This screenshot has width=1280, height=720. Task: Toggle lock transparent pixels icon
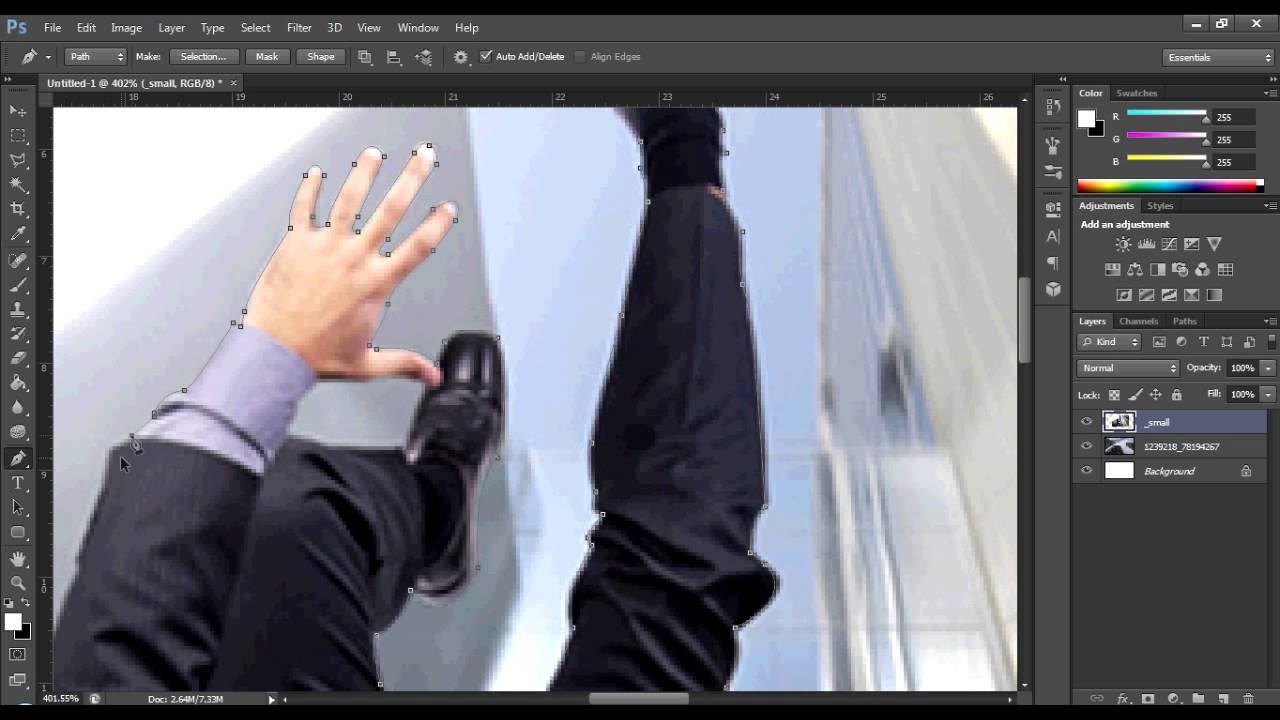point(1114,395)
